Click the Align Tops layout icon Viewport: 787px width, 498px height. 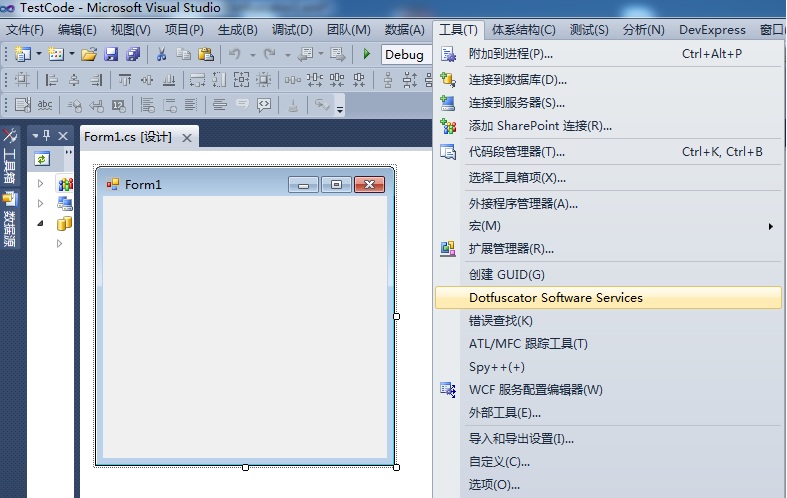pos(124,80)
